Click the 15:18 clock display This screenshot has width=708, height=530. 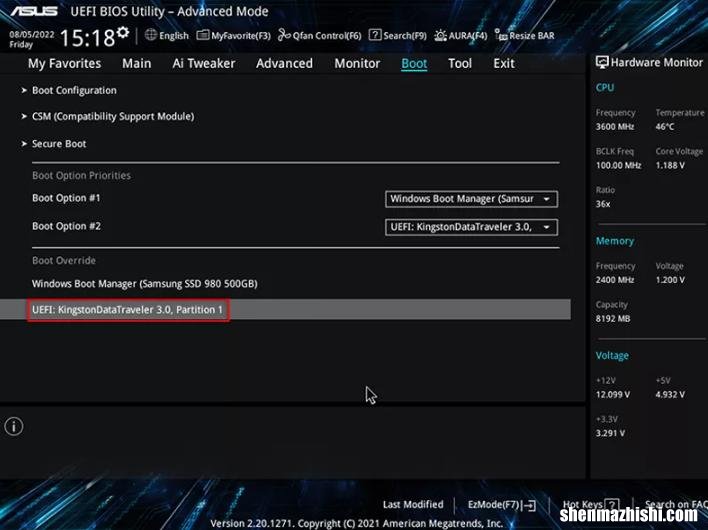point(88,38)
